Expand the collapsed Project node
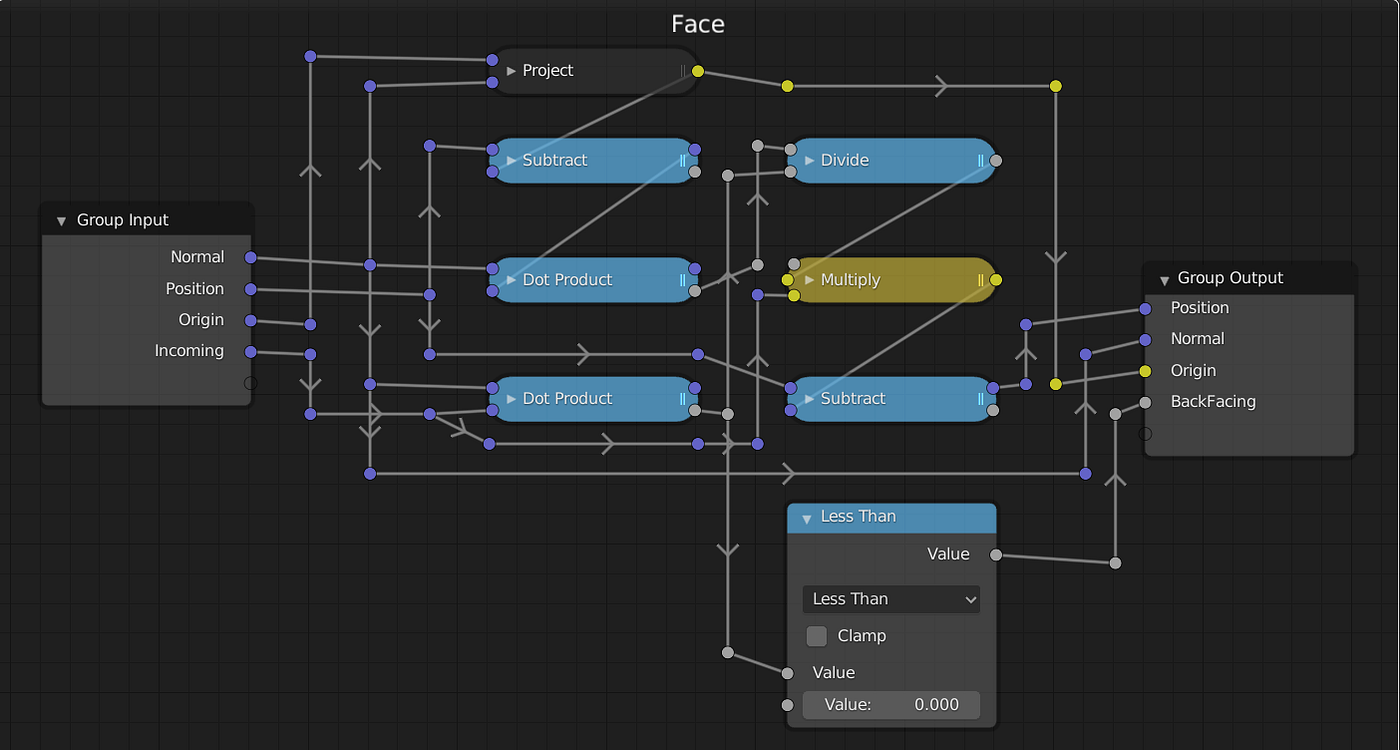This screenshot has height=750, width=1400. [x=509, y=70]
